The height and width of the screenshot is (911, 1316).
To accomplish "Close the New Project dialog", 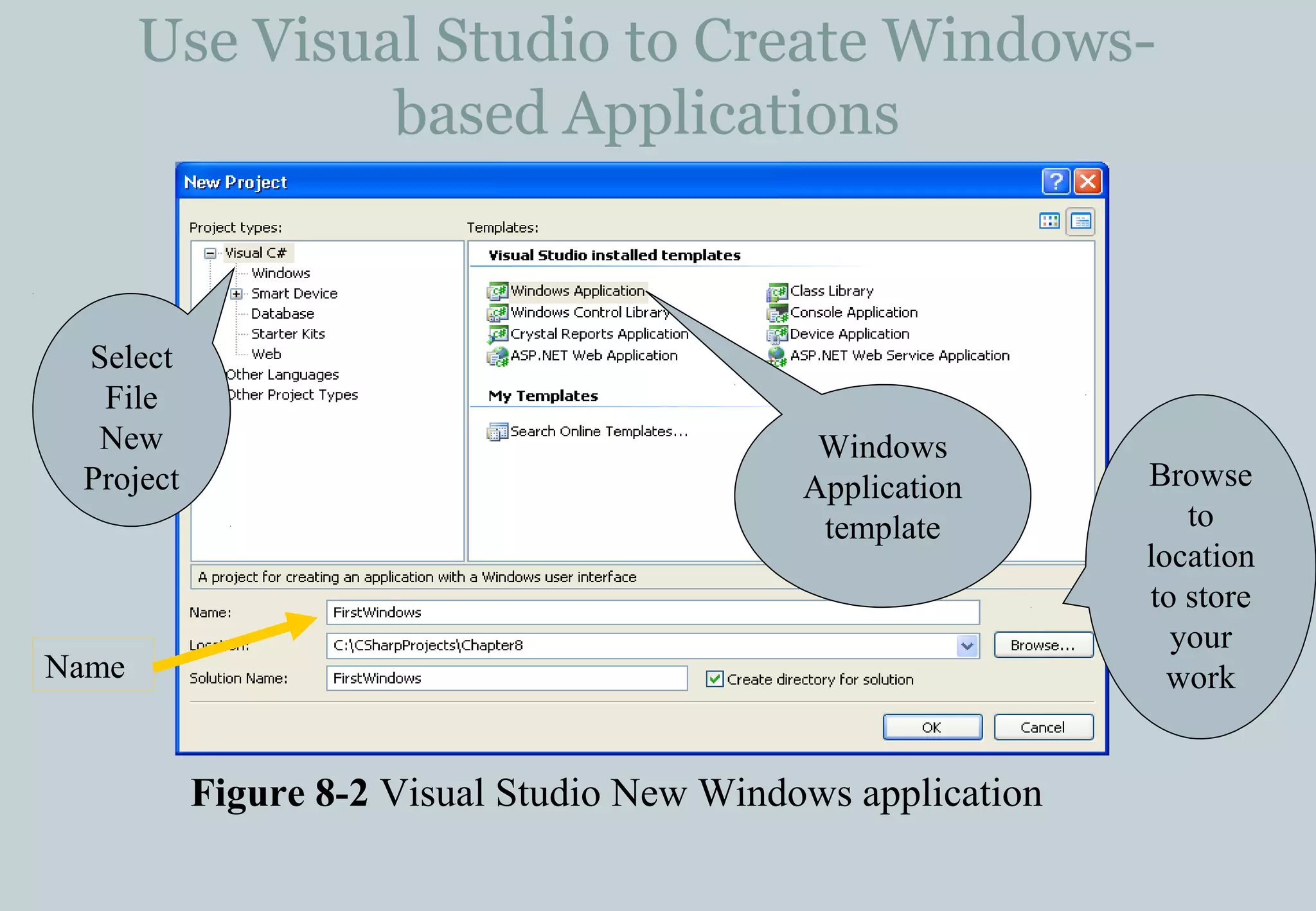I will (x=1088, y=181).
